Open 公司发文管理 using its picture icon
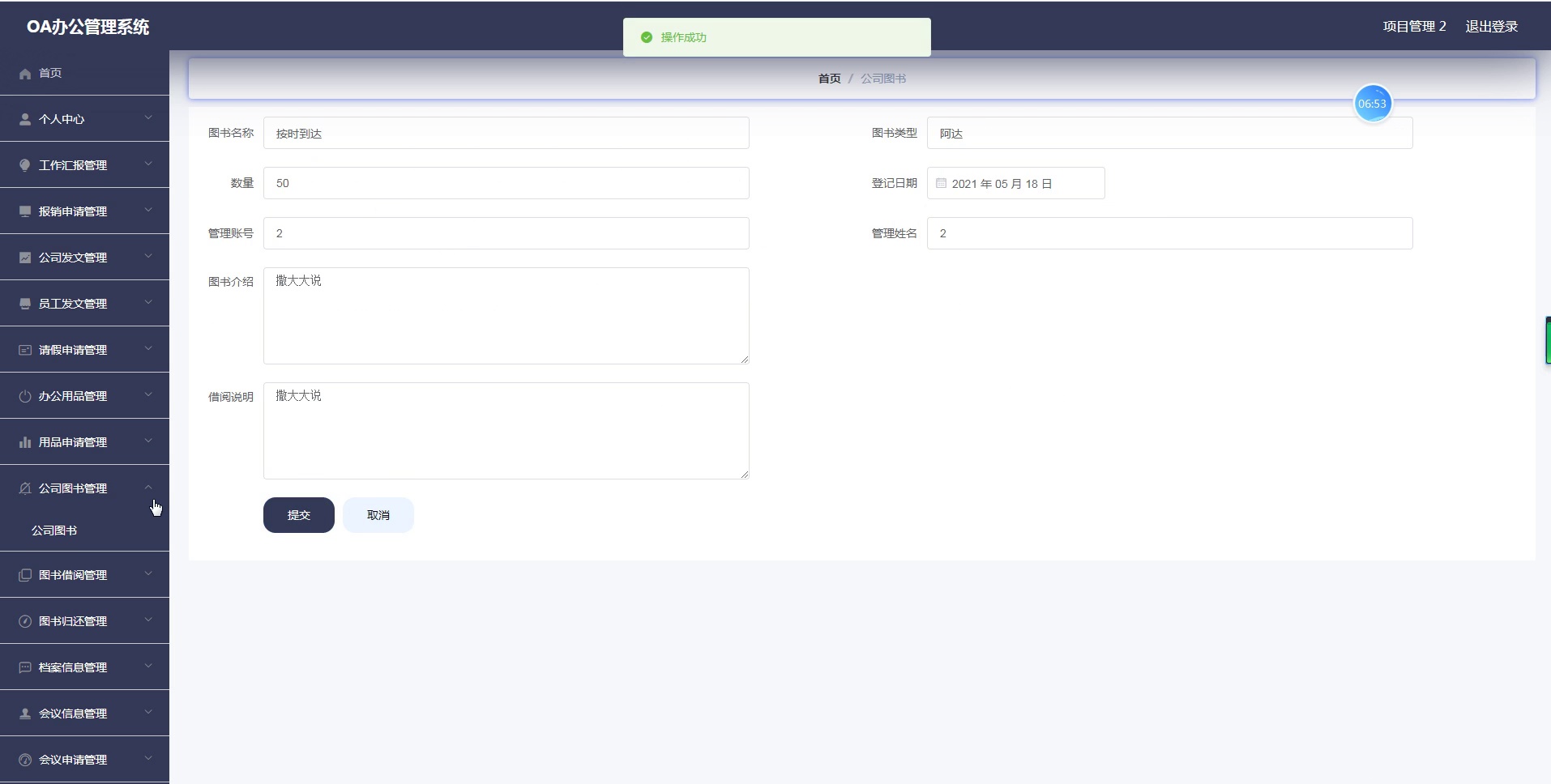This screenshot has width=1551, height=784. (x=23, y=257)
